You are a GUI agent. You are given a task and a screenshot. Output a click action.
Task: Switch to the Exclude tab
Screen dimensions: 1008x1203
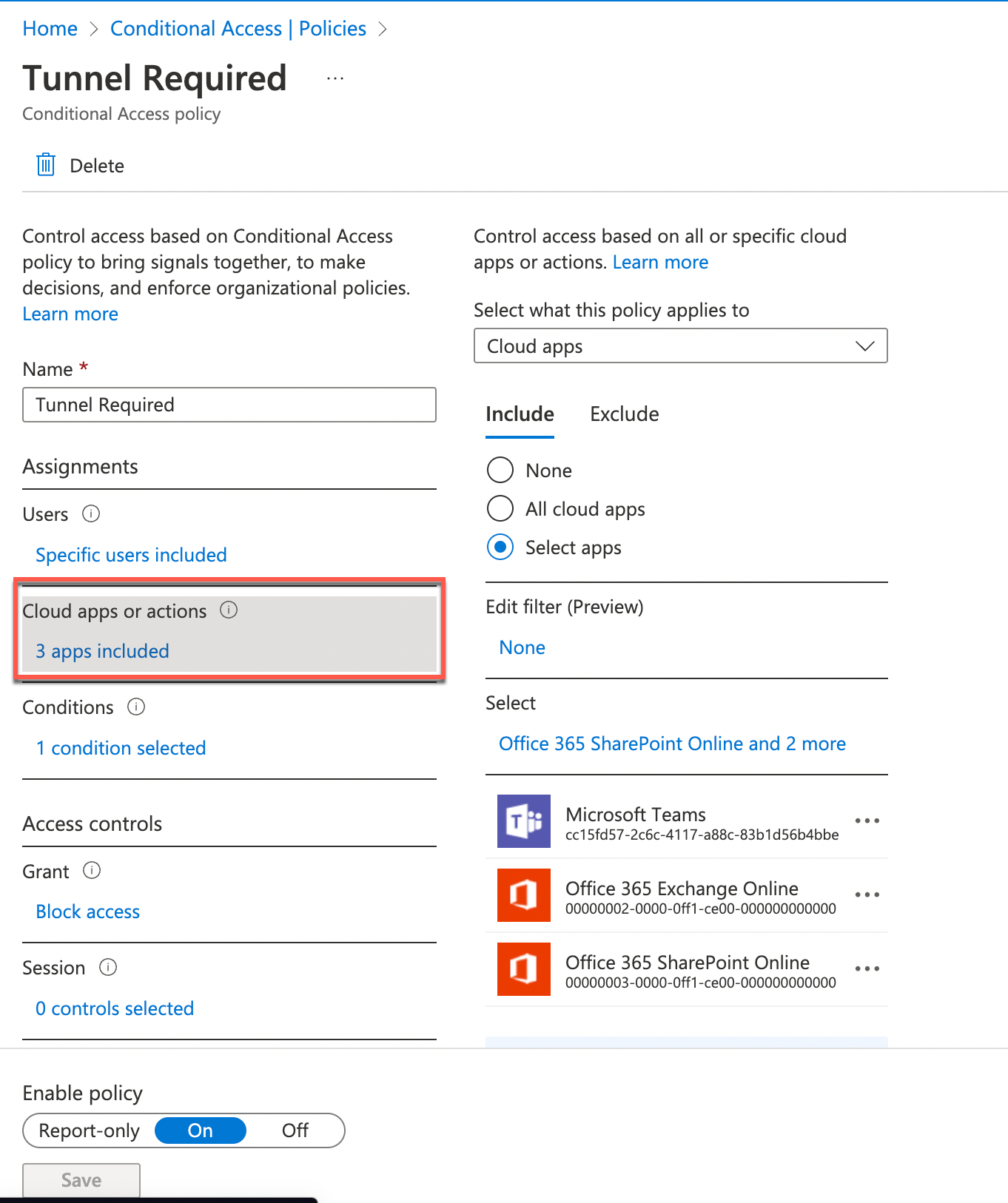click(625, 414)
